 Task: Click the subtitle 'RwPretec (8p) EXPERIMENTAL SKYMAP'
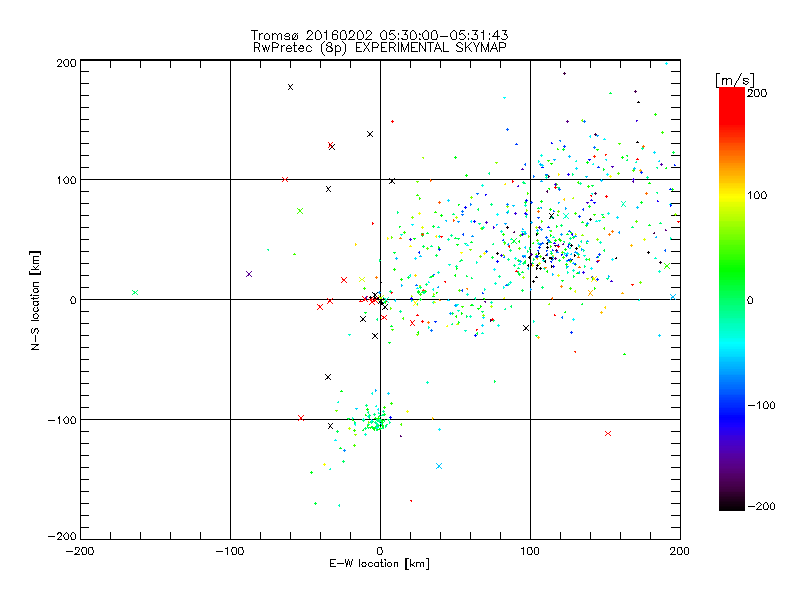[380, 48]
